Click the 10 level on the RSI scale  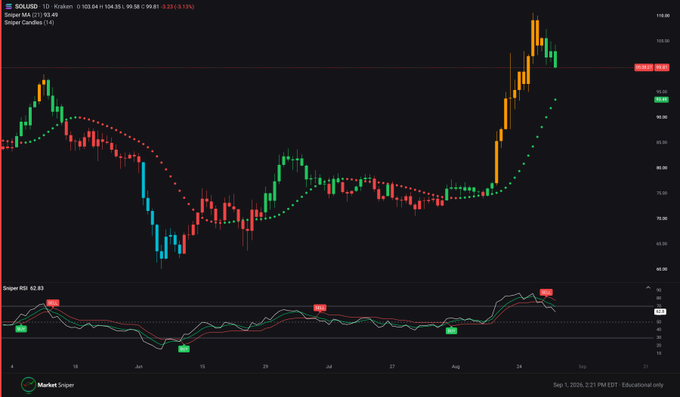(x=659, y=353)
